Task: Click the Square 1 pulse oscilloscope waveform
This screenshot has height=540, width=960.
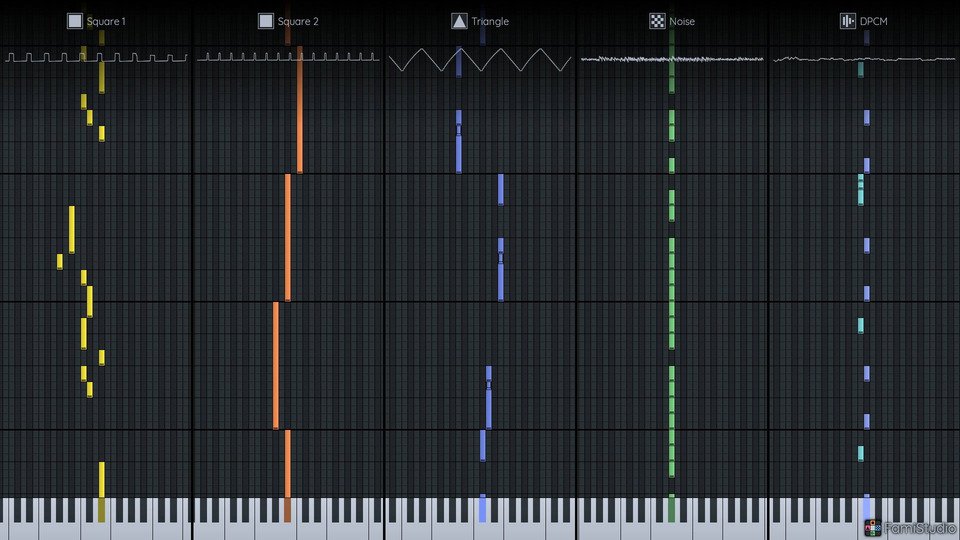Action: coord(96,58)
